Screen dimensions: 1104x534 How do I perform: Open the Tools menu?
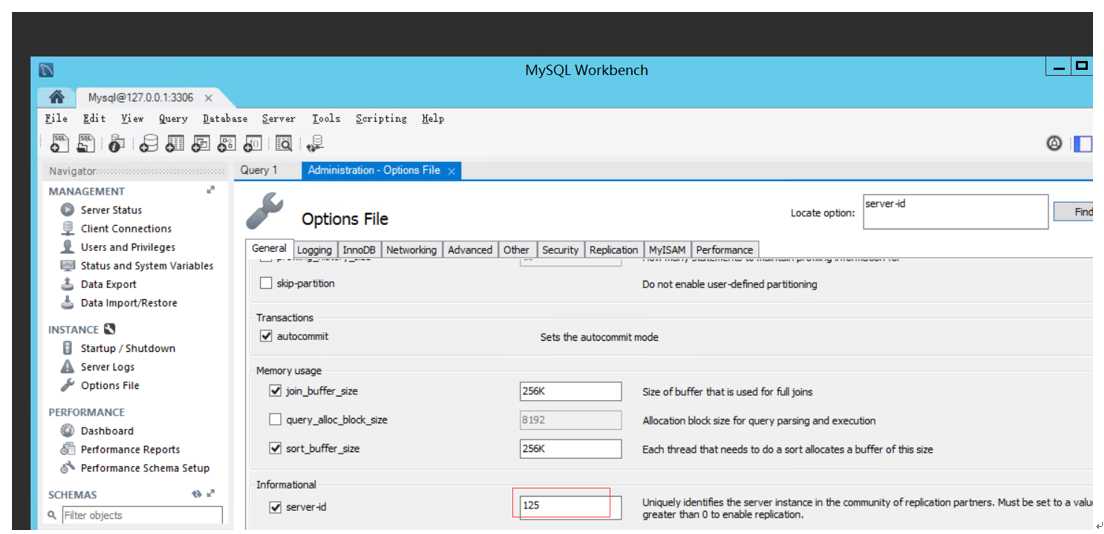click(326, 118)
